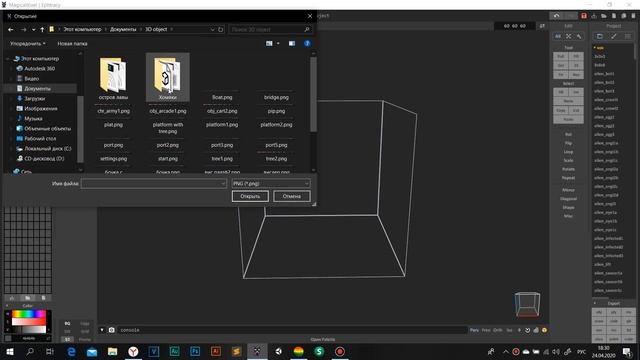Collapse the Export panel arrow

[595, 303]
